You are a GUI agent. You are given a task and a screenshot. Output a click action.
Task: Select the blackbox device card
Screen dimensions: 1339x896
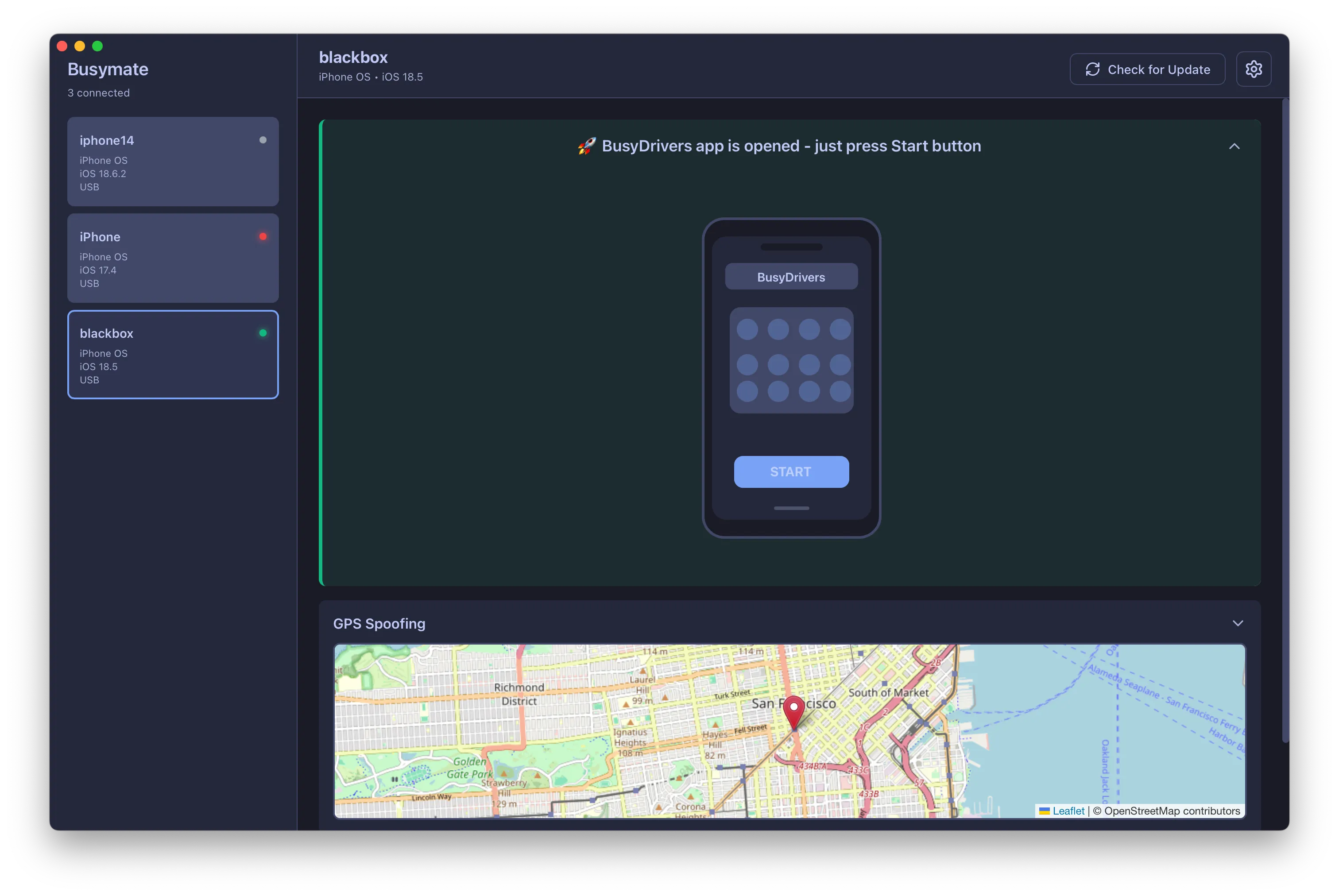click(173, 355)
